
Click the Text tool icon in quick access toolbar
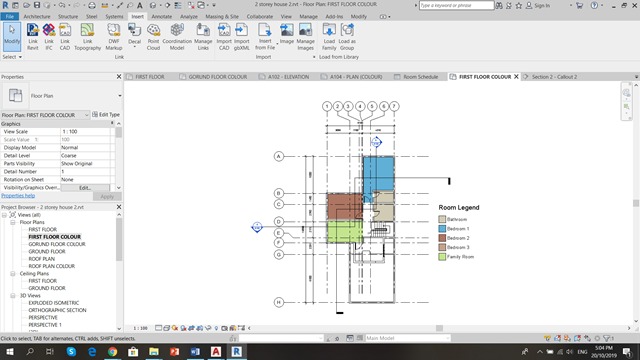click(140, 5)
